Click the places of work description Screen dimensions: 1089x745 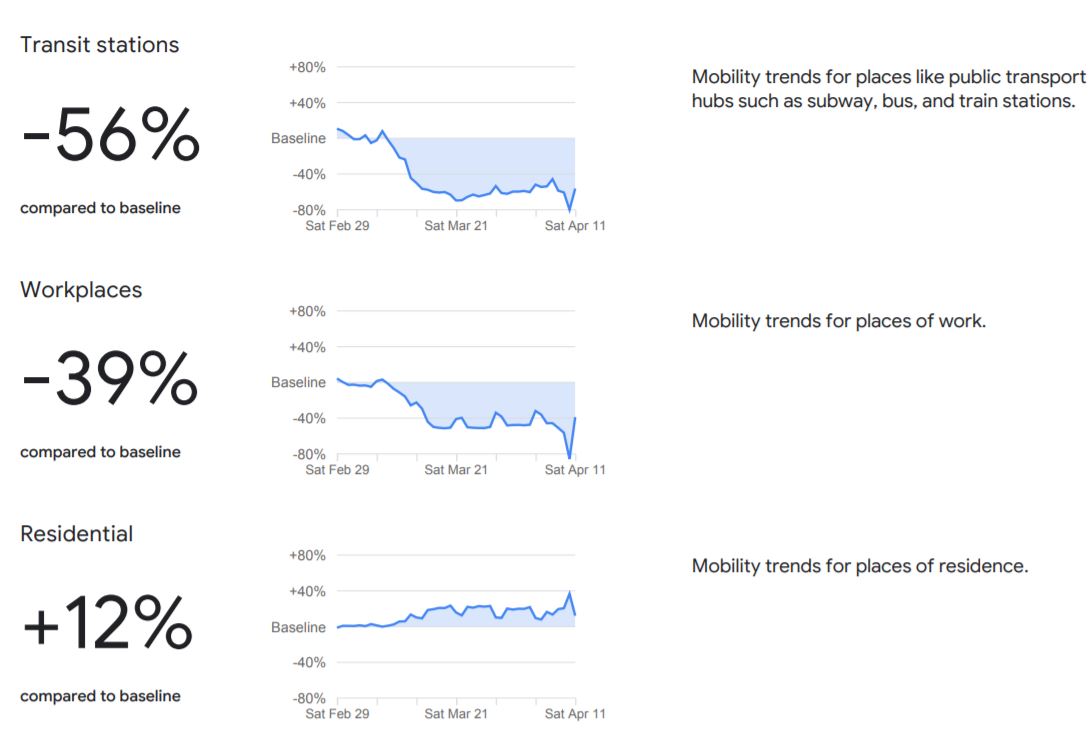(x=838, y=321)
